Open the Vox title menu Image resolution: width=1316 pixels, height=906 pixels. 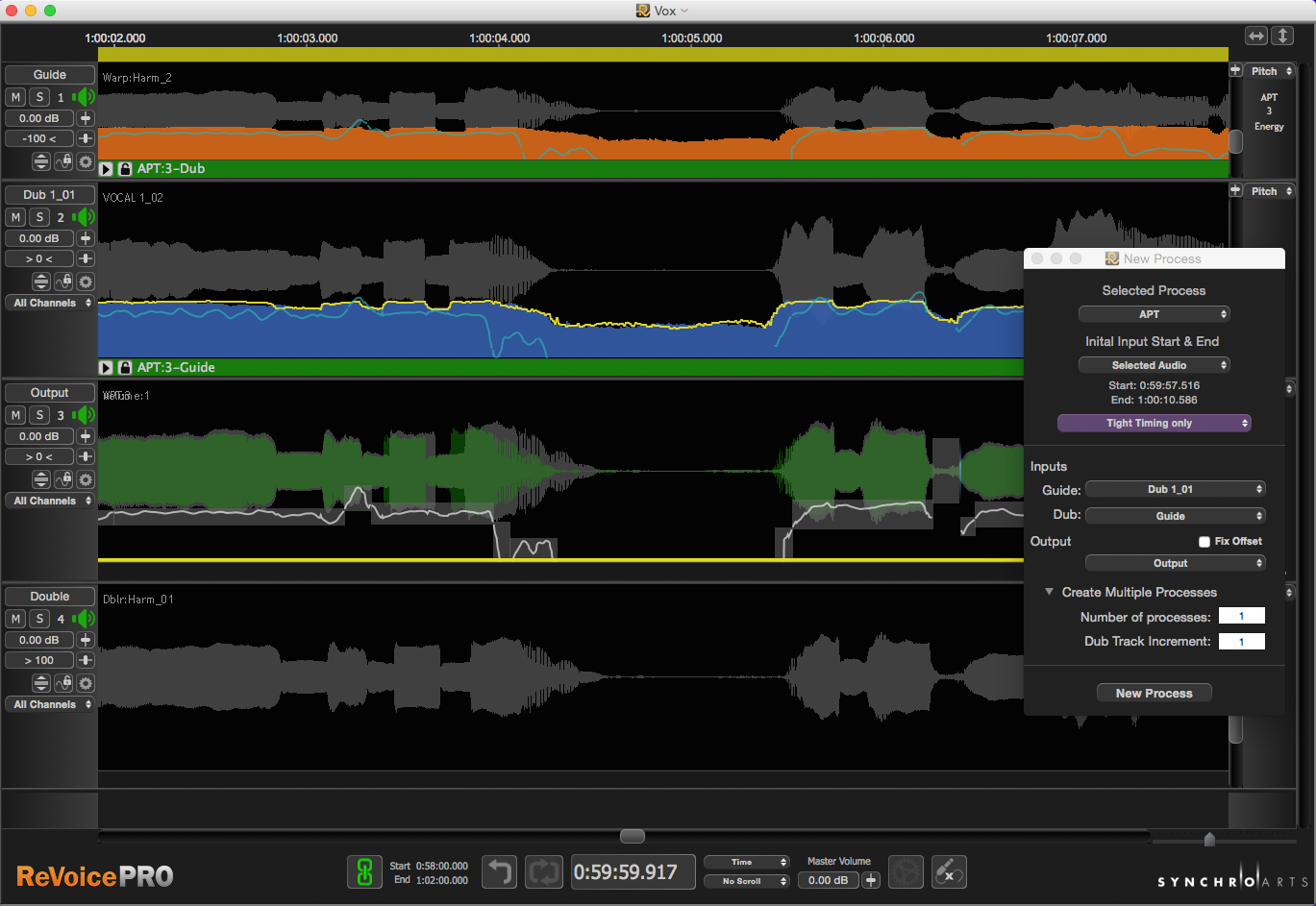[x=663, y=11]
